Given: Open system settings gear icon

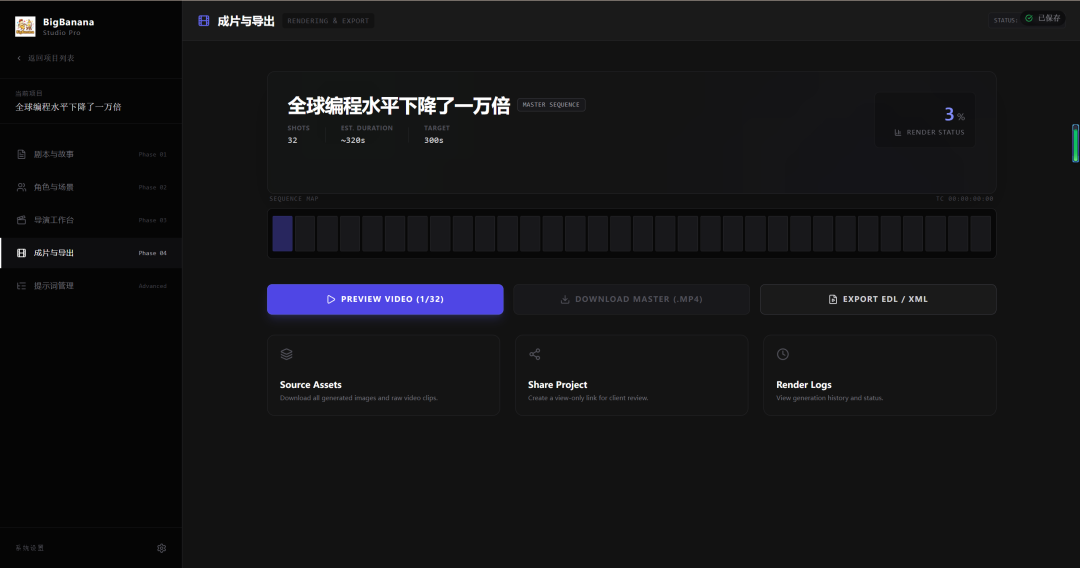Looking at the screenshot, I should click(162, 548).
